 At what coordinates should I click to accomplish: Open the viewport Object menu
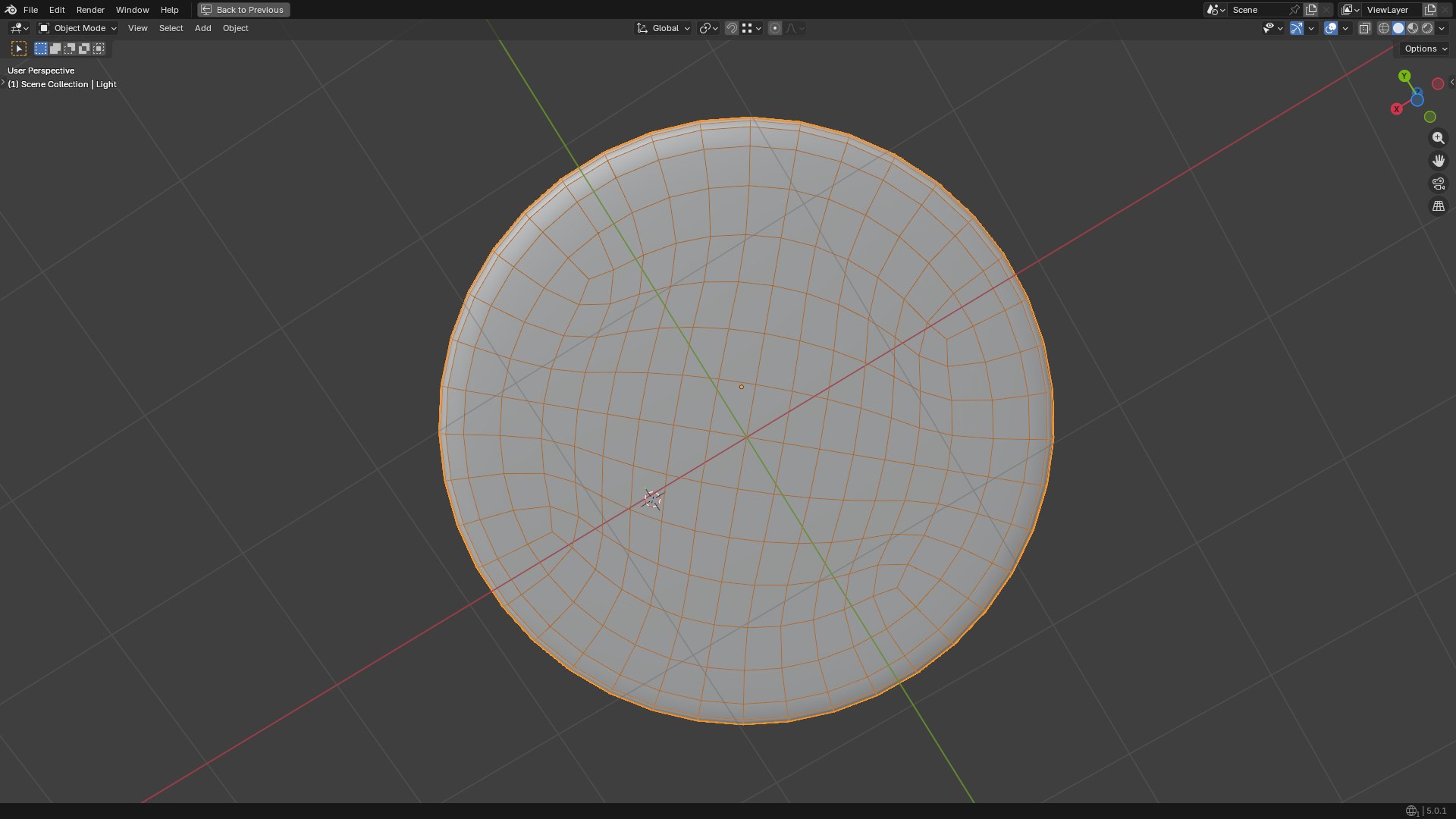click(x=235, y=28)
